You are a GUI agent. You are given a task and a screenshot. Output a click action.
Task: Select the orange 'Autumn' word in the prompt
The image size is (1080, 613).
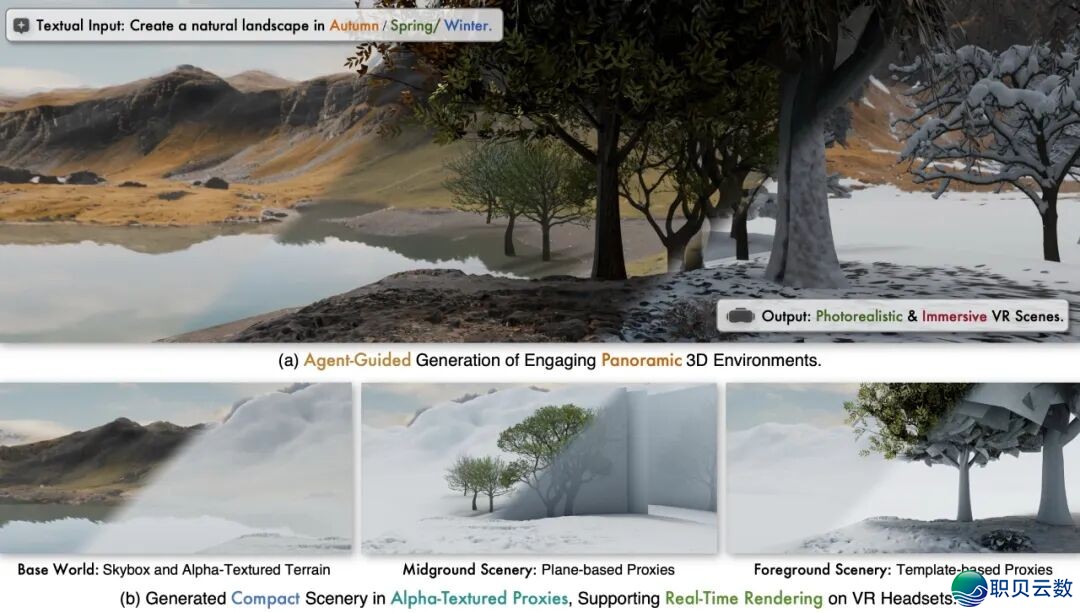(354, 25)
